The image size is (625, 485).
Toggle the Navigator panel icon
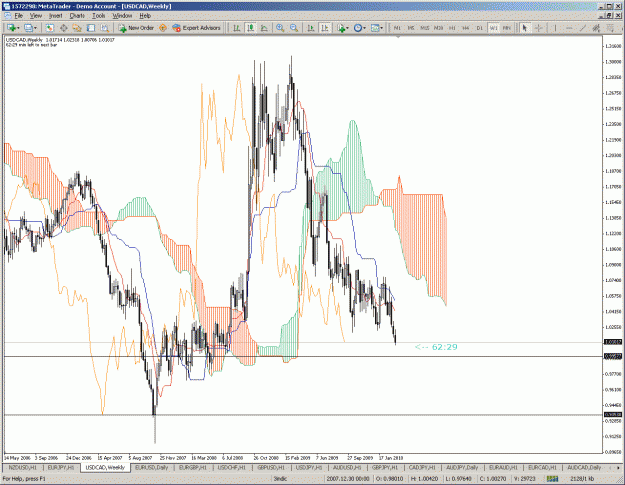(77, 28)
